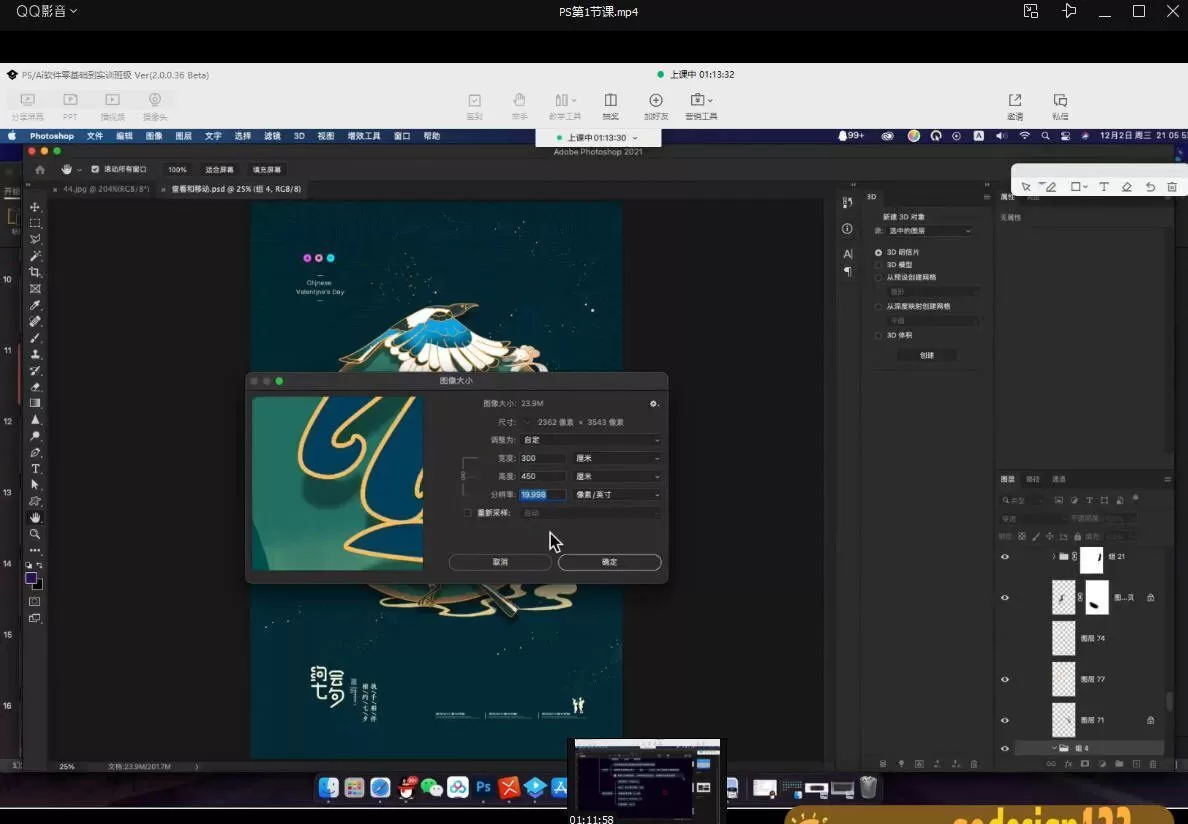Select the Move tool in toolbar
Image resolution: width=1188 pixels, height=824 pixels.
point(35,207)
